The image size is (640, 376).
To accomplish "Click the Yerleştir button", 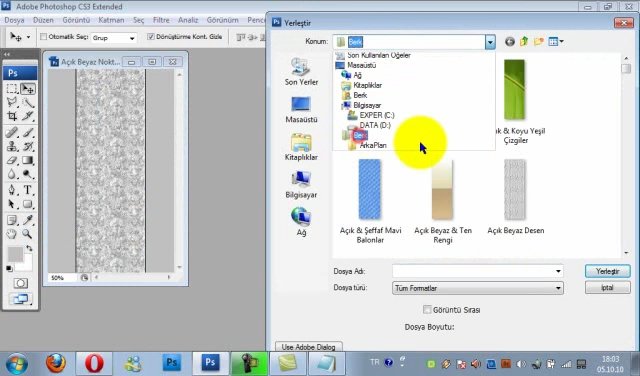I will point(607,271).
